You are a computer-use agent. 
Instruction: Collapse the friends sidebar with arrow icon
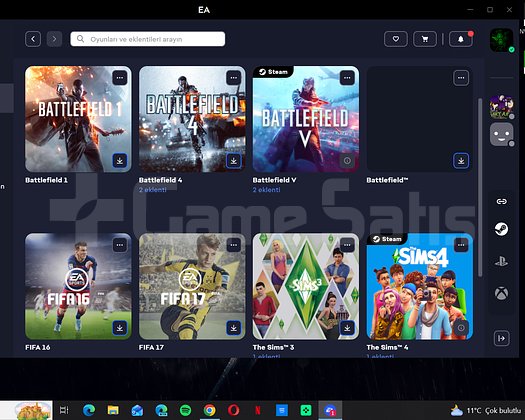(502, 338)
